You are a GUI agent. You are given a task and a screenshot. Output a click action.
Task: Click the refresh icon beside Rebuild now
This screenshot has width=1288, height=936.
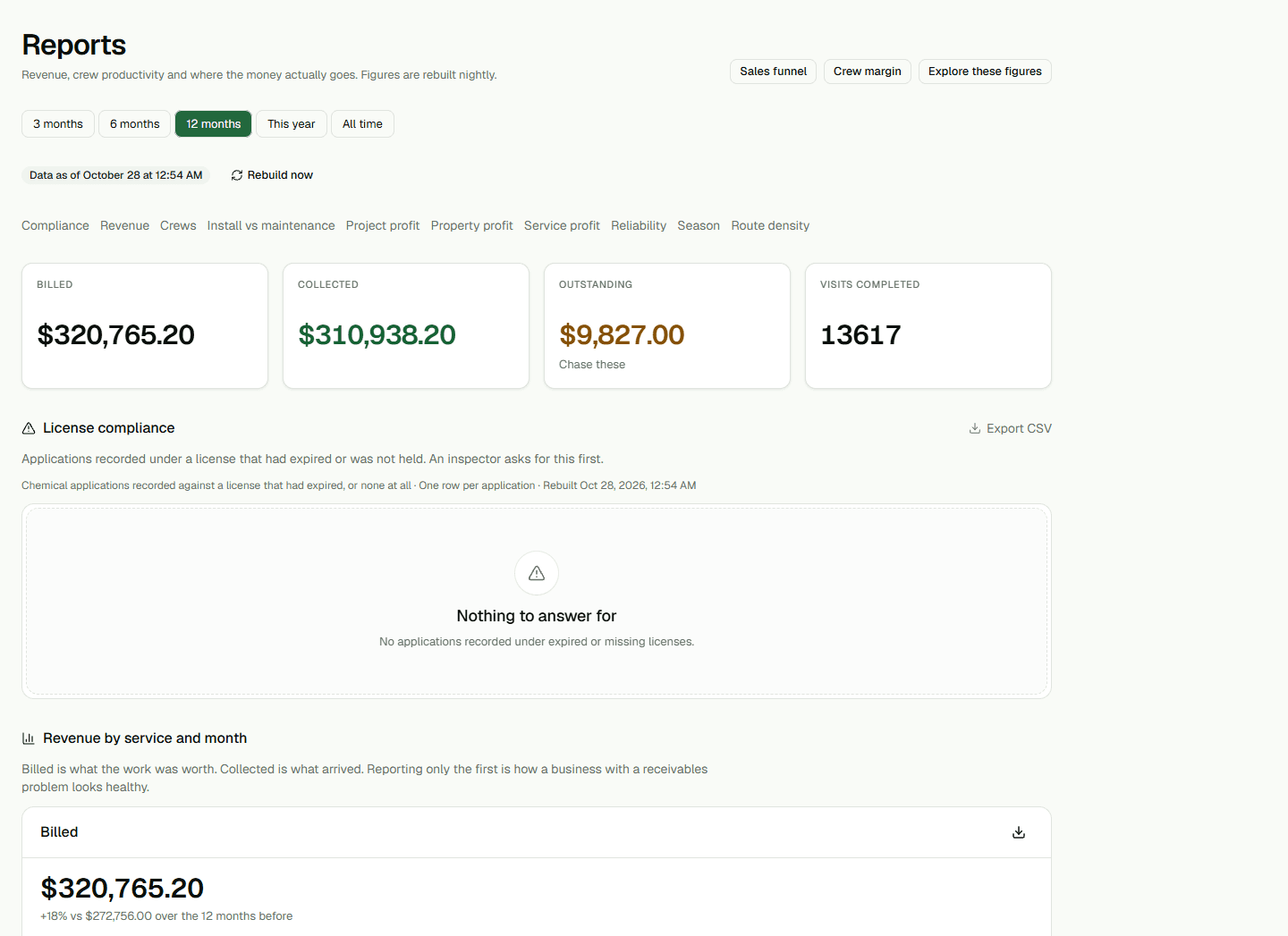[x=237, y=175]
